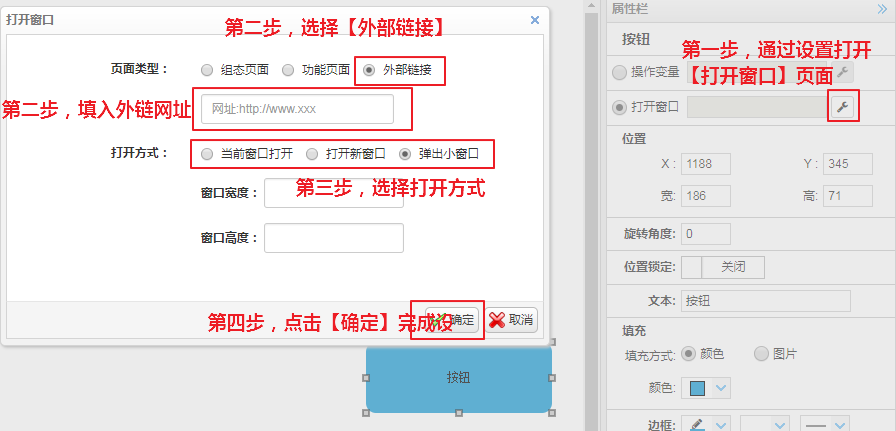Choose 打开新窗口 open mode
Viewport: 896px width, 431px height.
(x=312, y=154)
